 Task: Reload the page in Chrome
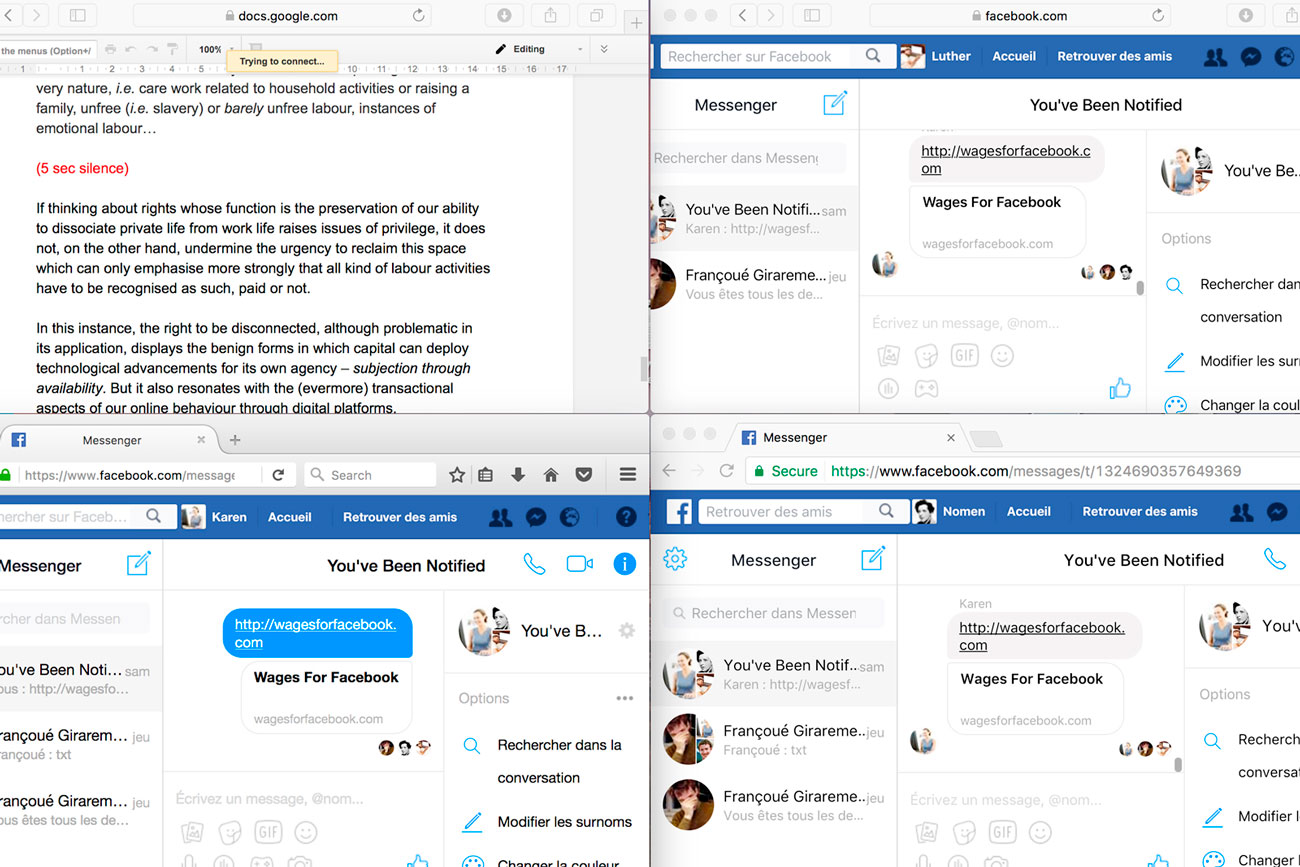(727, 471)
